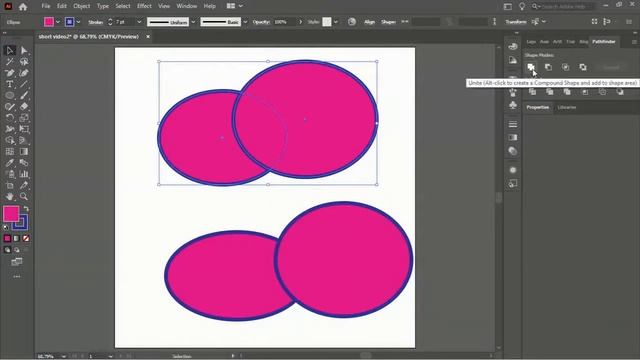Click the Align button in control bar
The height and width of the screenshot is (360, 640).
coord(369,22)
